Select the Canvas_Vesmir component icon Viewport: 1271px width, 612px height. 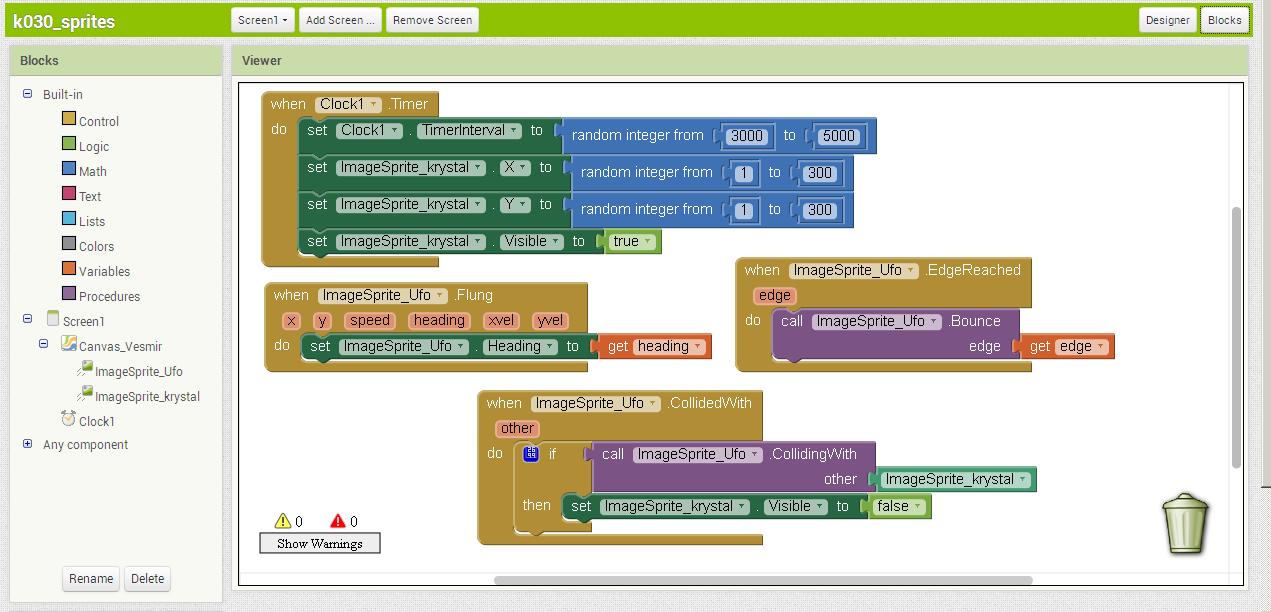click(69, 344)
